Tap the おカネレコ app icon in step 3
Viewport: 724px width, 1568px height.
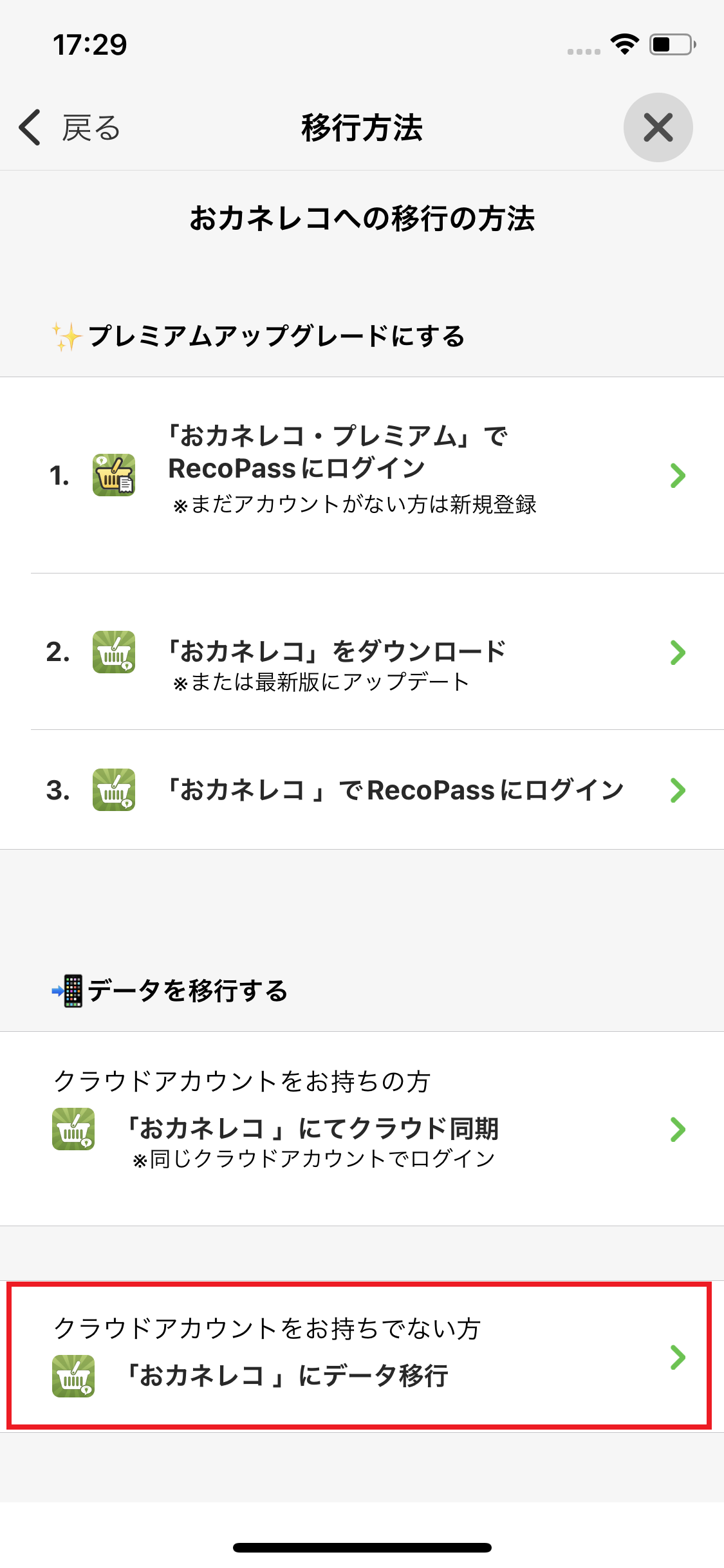click(x=114, y=790)
